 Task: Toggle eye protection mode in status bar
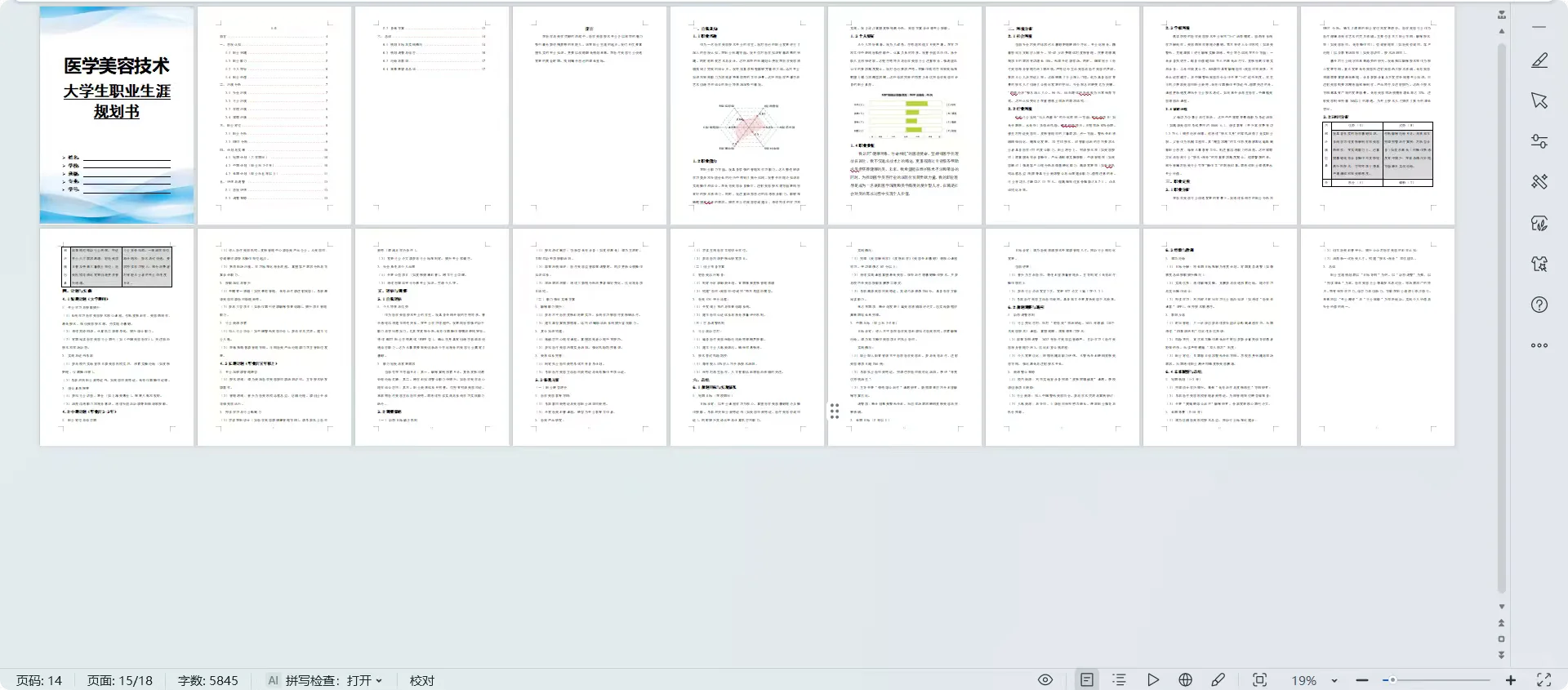[x=1045, y=680]
